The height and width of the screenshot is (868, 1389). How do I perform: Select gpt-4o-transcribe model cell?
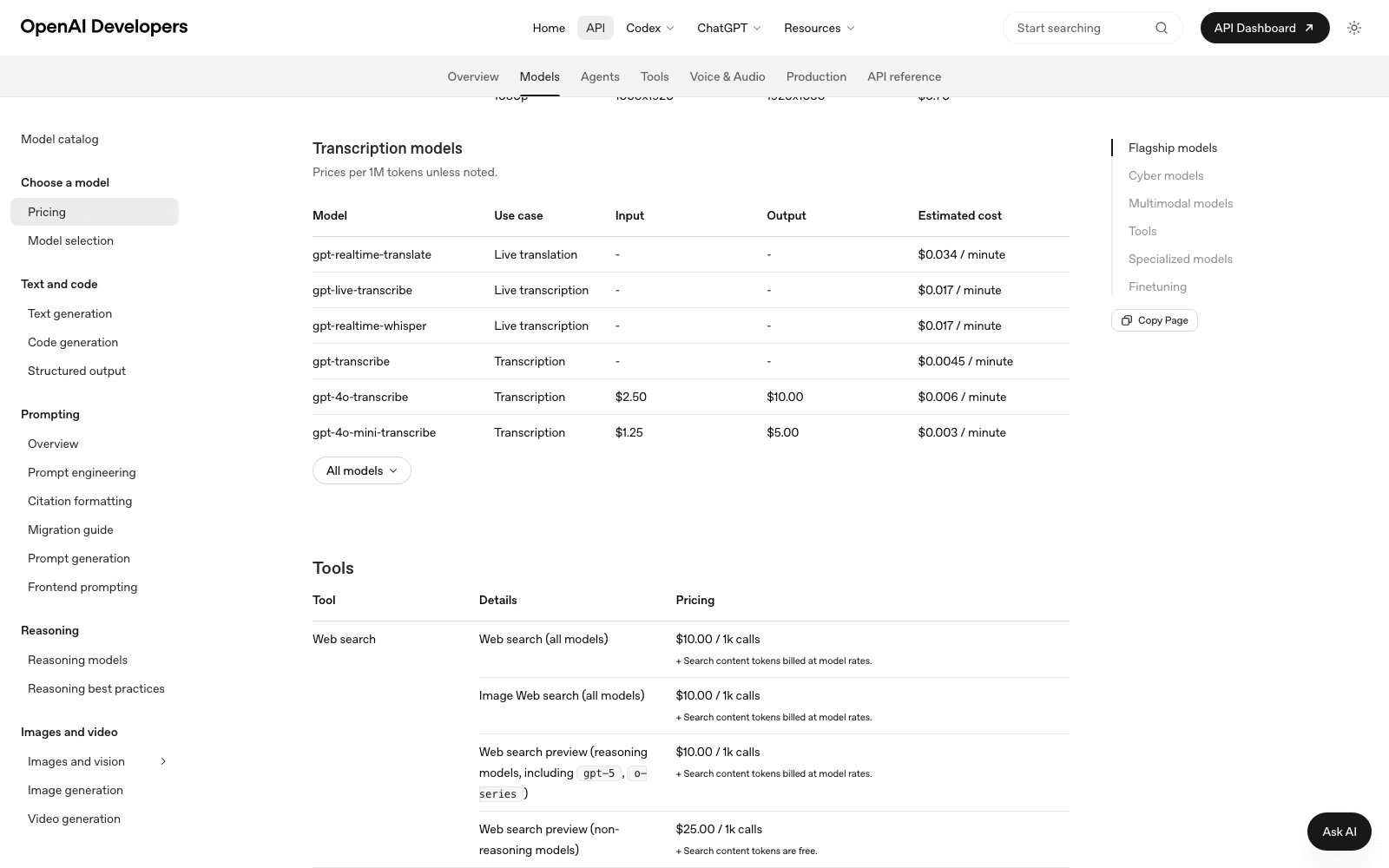coord(360,397)
